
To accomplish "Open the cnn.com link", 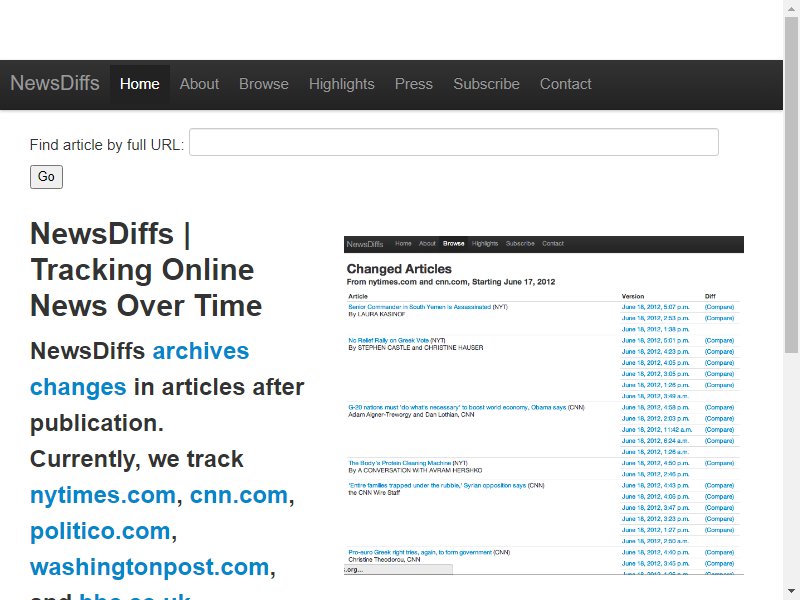I will tap(239, 495).
